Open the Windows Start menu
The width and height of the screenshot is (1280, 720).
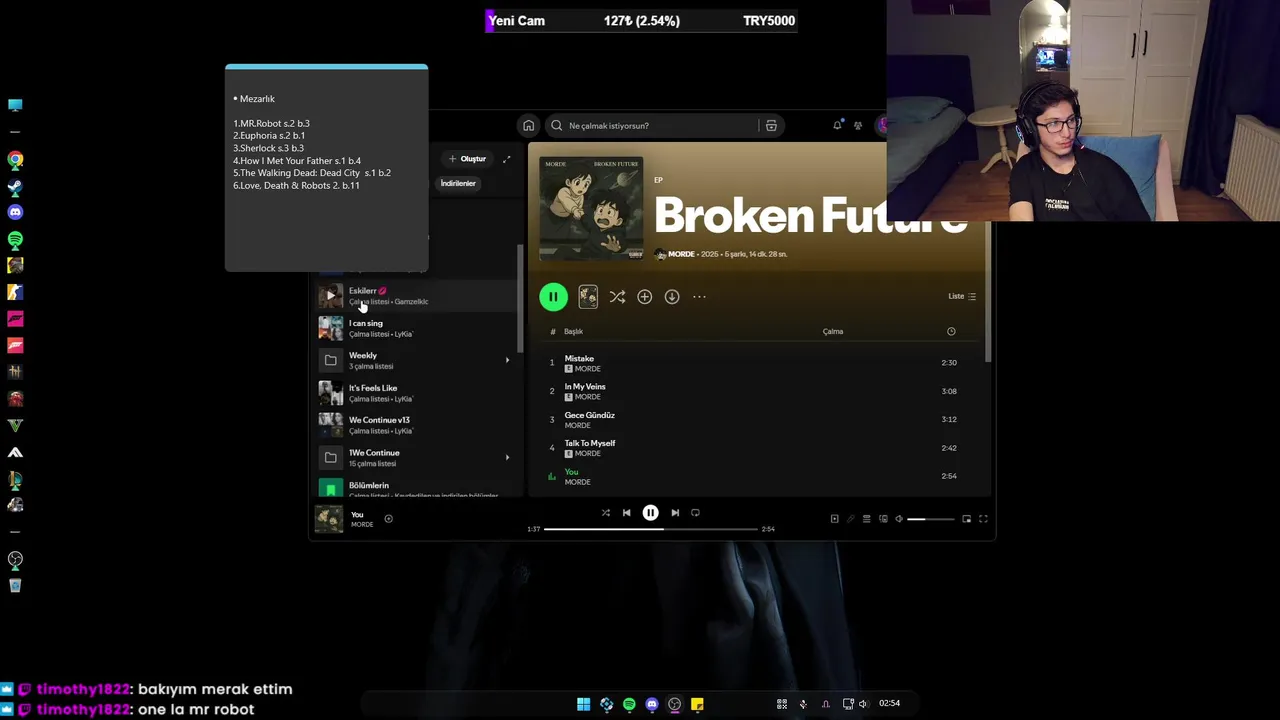coord(583,704)
